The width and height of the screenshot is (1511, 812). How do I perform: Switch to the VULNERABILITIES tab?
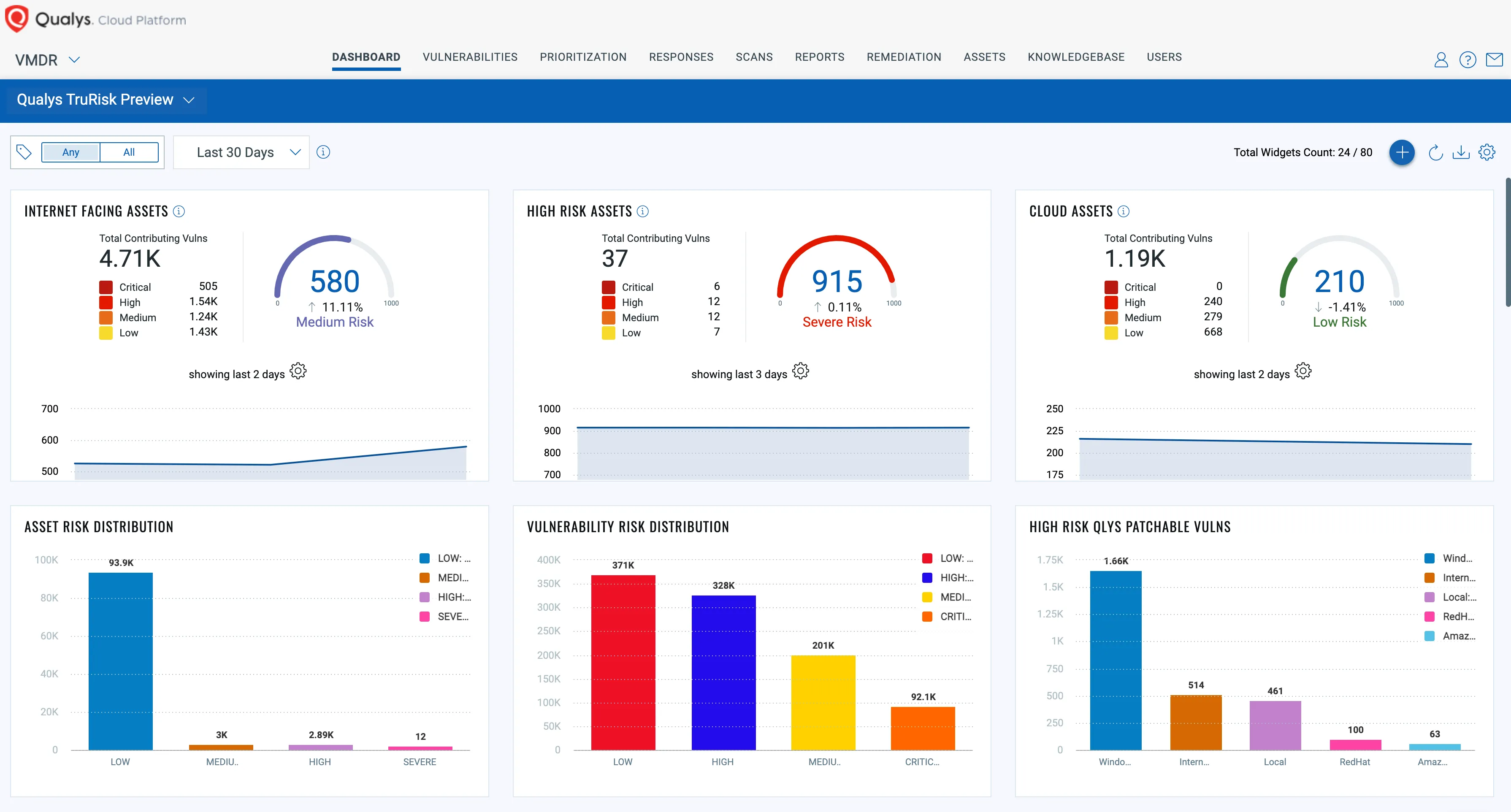[x=470, y=57]
